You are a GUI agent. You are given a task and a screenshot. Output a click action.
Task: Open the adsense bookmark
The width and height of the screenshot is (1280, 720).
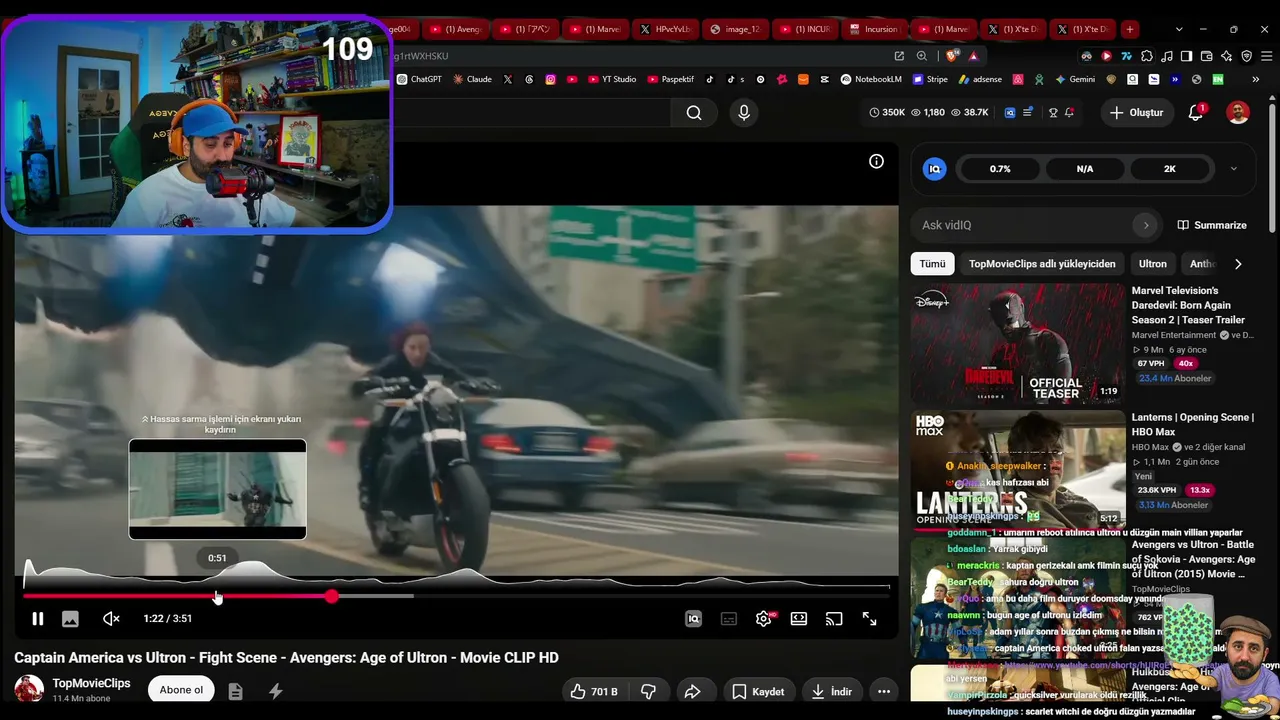point(980,79)
